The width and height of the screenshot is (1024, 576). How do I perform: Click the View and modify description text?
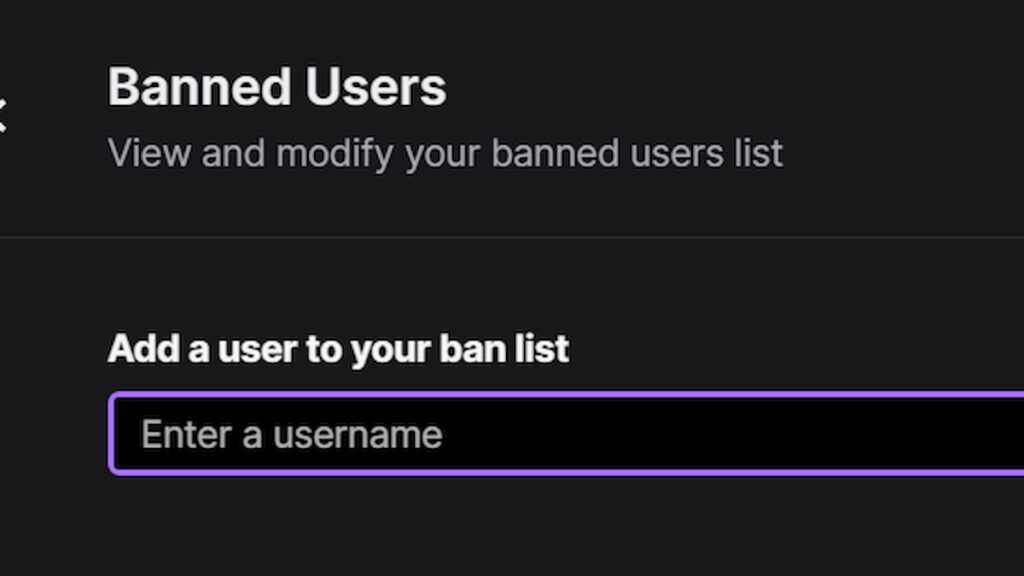(446, 153)
